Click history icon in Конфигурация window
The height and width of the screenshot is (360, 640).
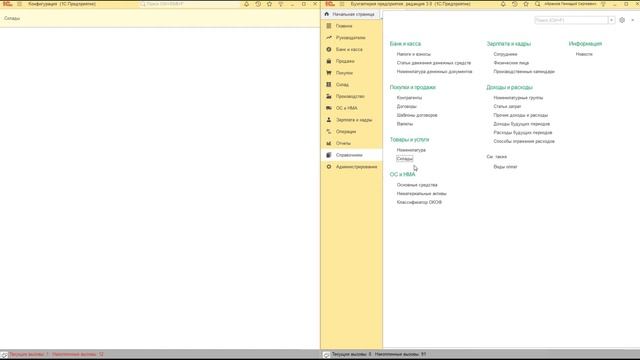tap(258, 4)
